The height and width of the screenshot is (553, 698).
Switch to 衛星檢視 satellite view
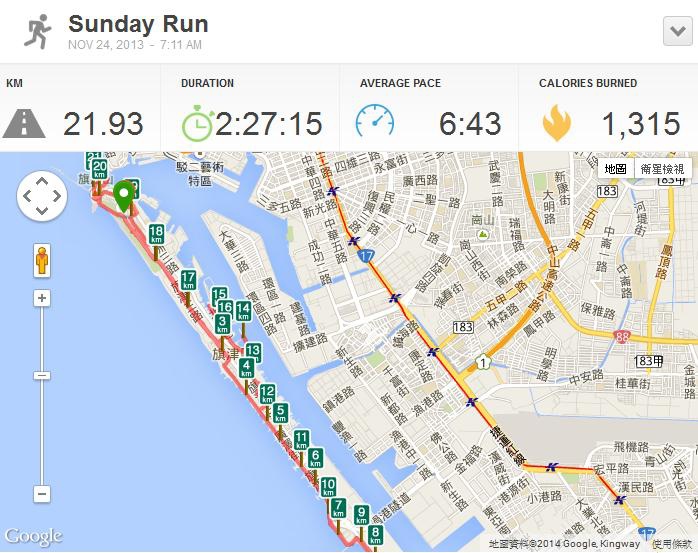pyautogui.click(x=662, y=169)
